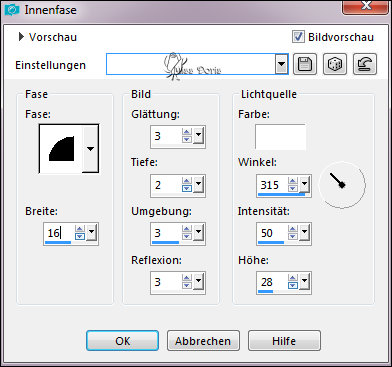Click the OK button
The height and width of the screenshot is (367, 392).
[122, 341]
